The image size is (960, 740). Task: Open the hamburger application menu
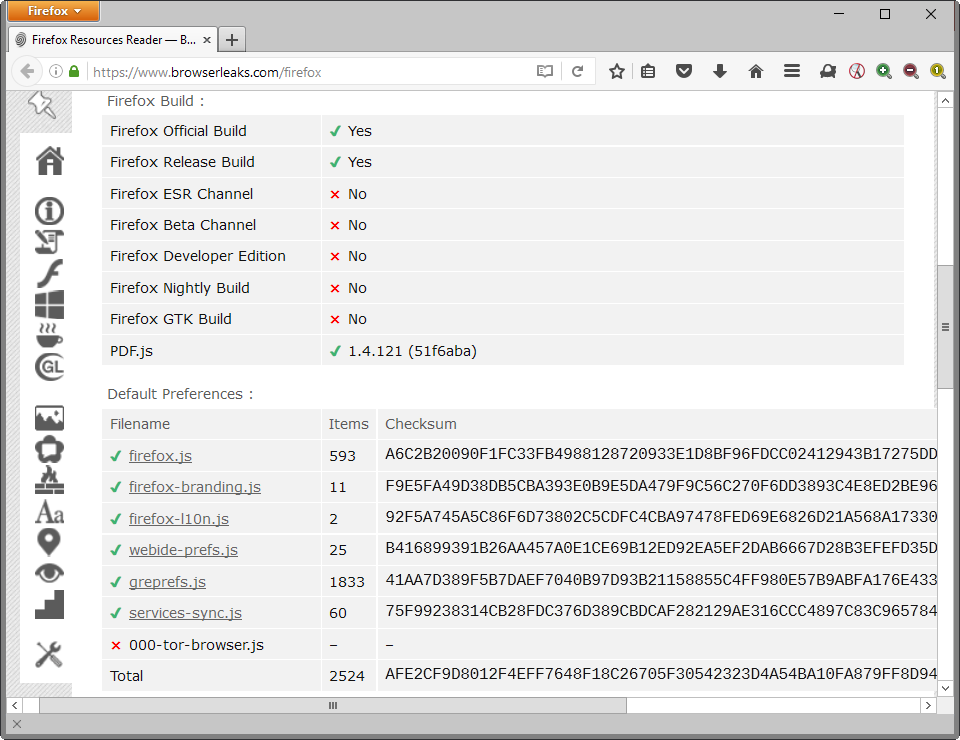pyautogui.click(x=792, y=72)
